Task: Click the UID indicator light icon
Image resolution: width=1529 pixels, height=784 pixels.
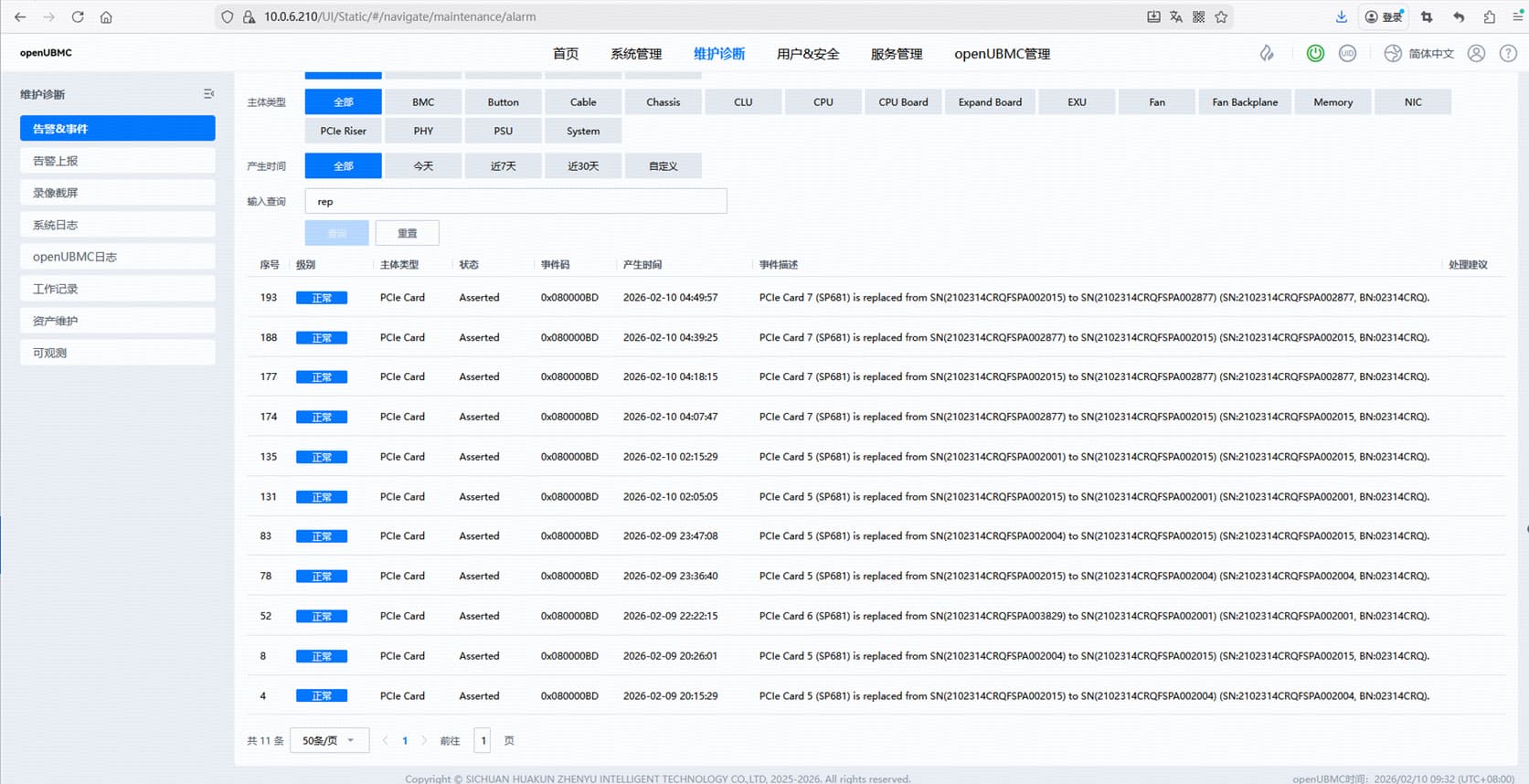Action: coord(1347,54)
